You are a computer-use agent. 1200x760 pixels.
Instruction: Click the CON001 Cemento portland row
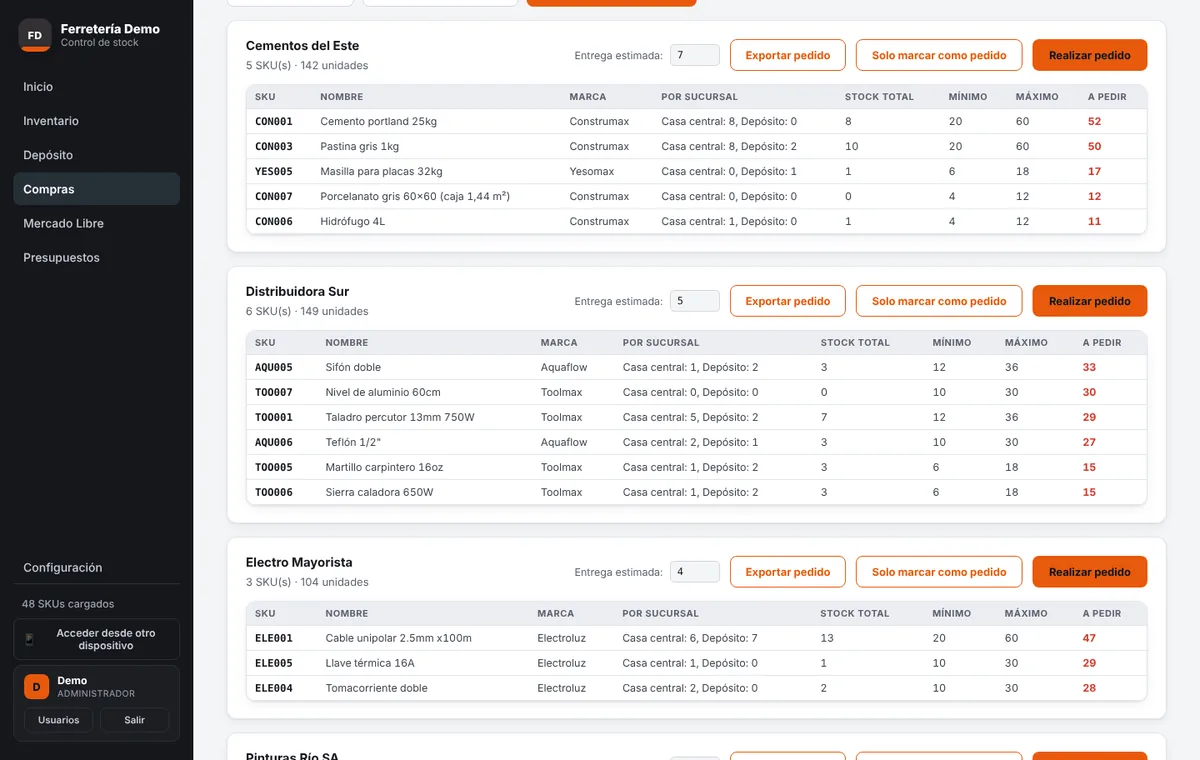(696, 121)
